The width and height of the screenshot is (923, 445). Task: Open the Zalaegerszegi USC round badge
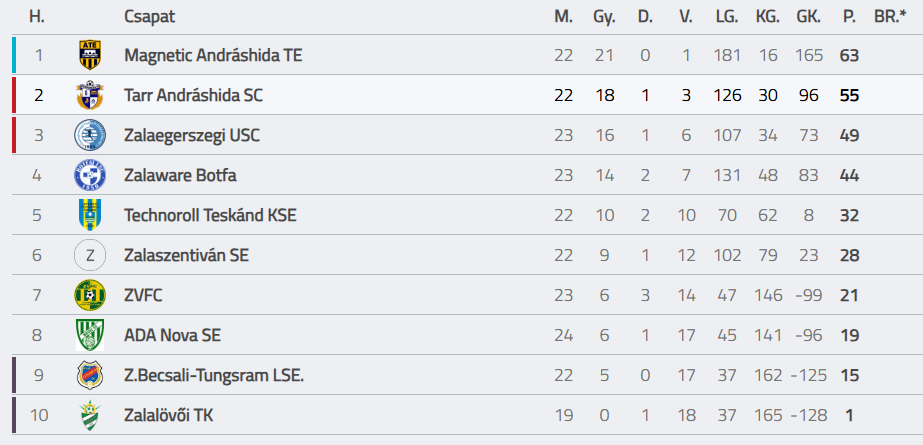pyautogui.click(x=90, y=135)
